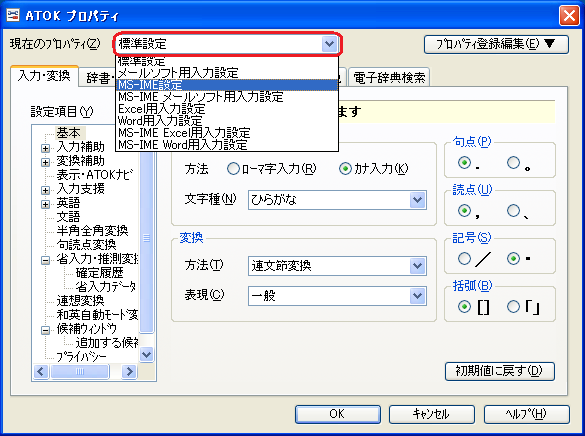Collapse the 候補ウィンドウ tree node
Screen dimensions: 585x436
(x=45, y=330)
